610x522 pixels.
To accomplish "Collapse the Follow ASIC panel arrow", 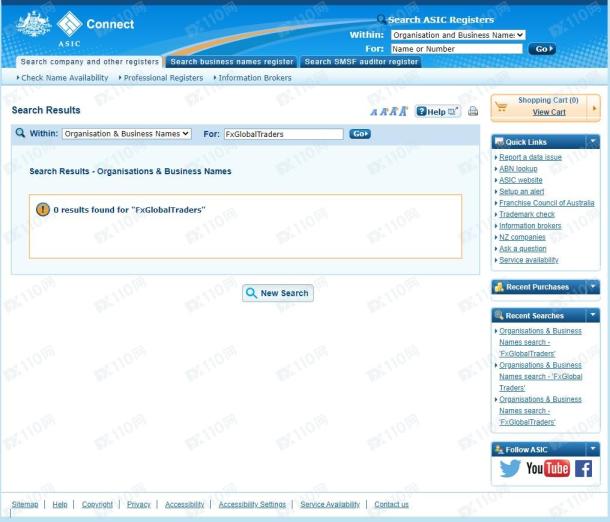I will point(592,449).
